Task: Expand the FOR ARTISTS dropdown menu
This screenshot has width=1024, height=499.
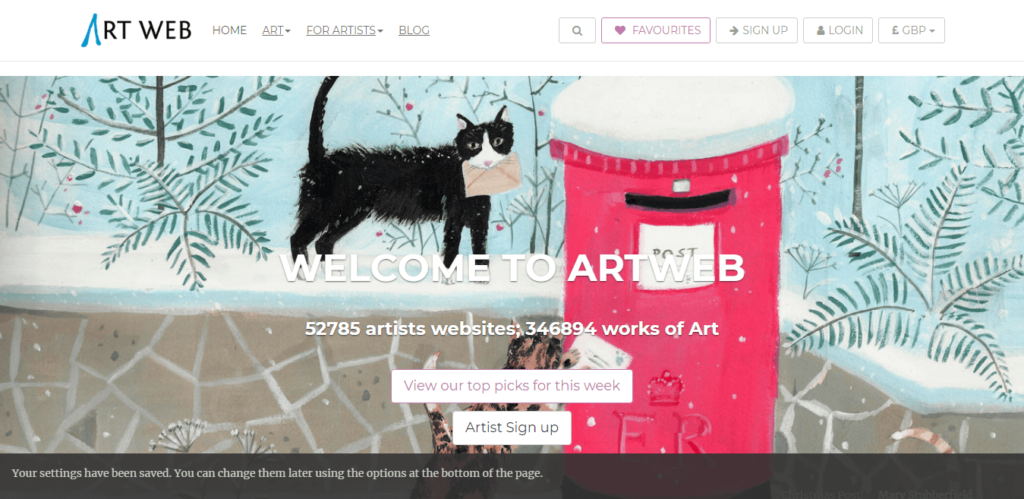Action: coord(345,30)
